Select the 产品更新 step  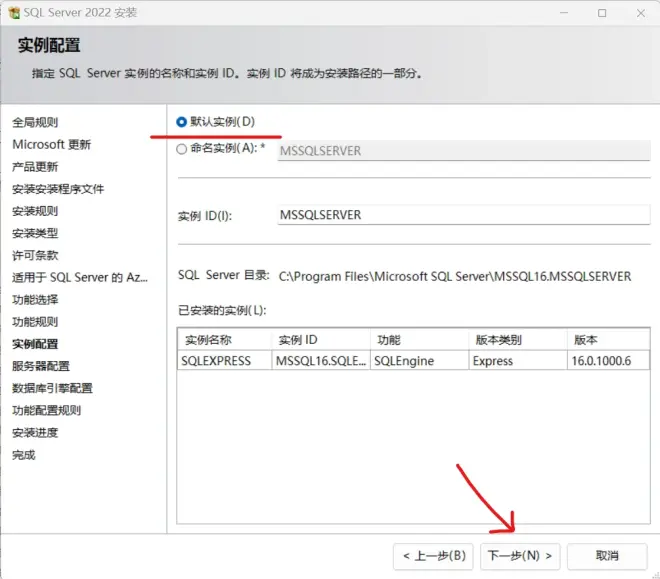35,167
